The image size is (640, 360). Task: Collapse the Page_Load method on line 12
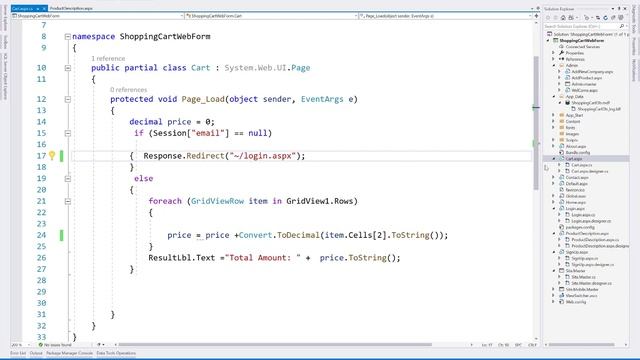[68, 100]
